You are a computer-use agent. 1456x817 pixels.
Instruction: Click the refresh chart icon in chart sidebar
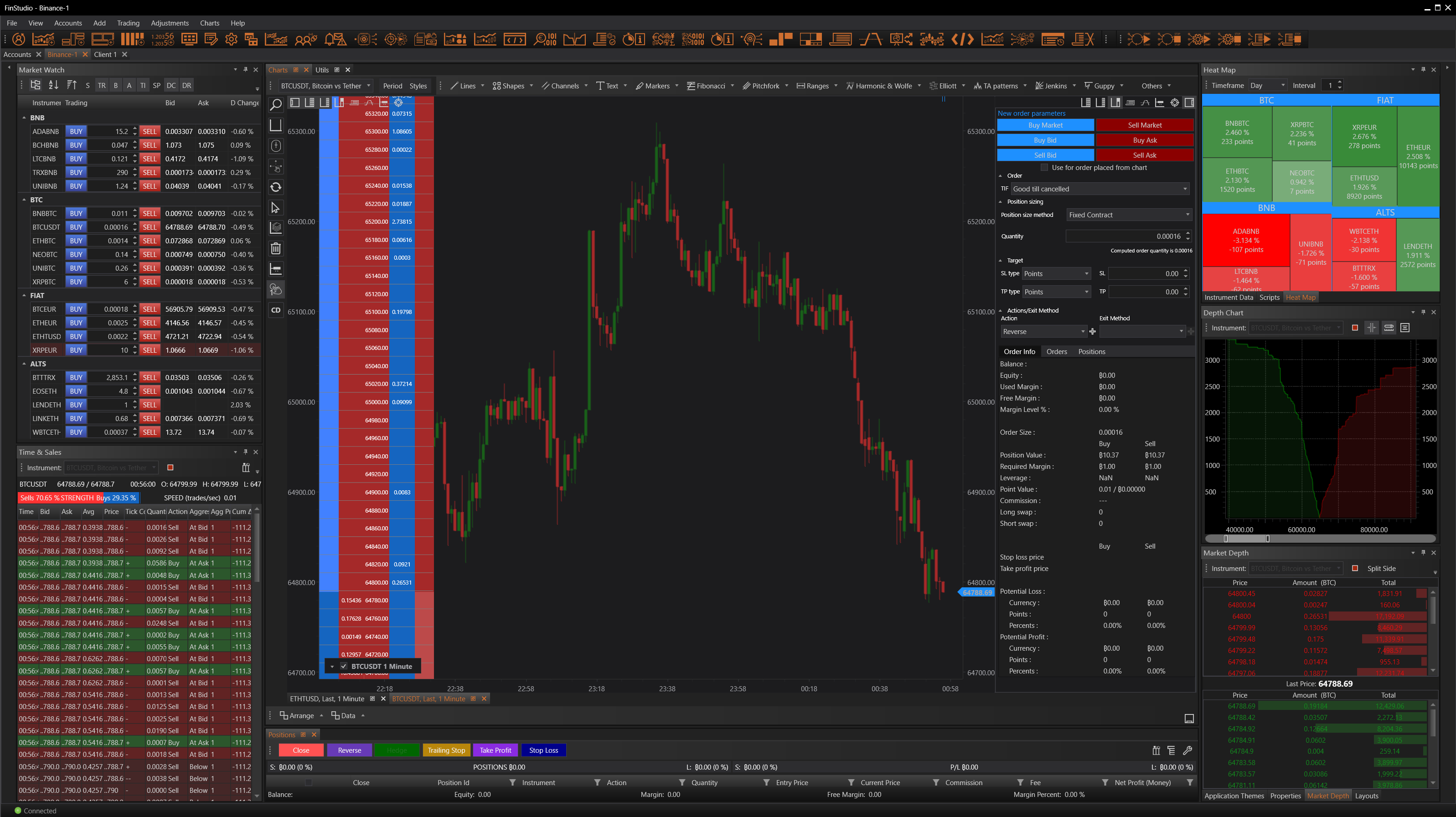pos(276,187)
